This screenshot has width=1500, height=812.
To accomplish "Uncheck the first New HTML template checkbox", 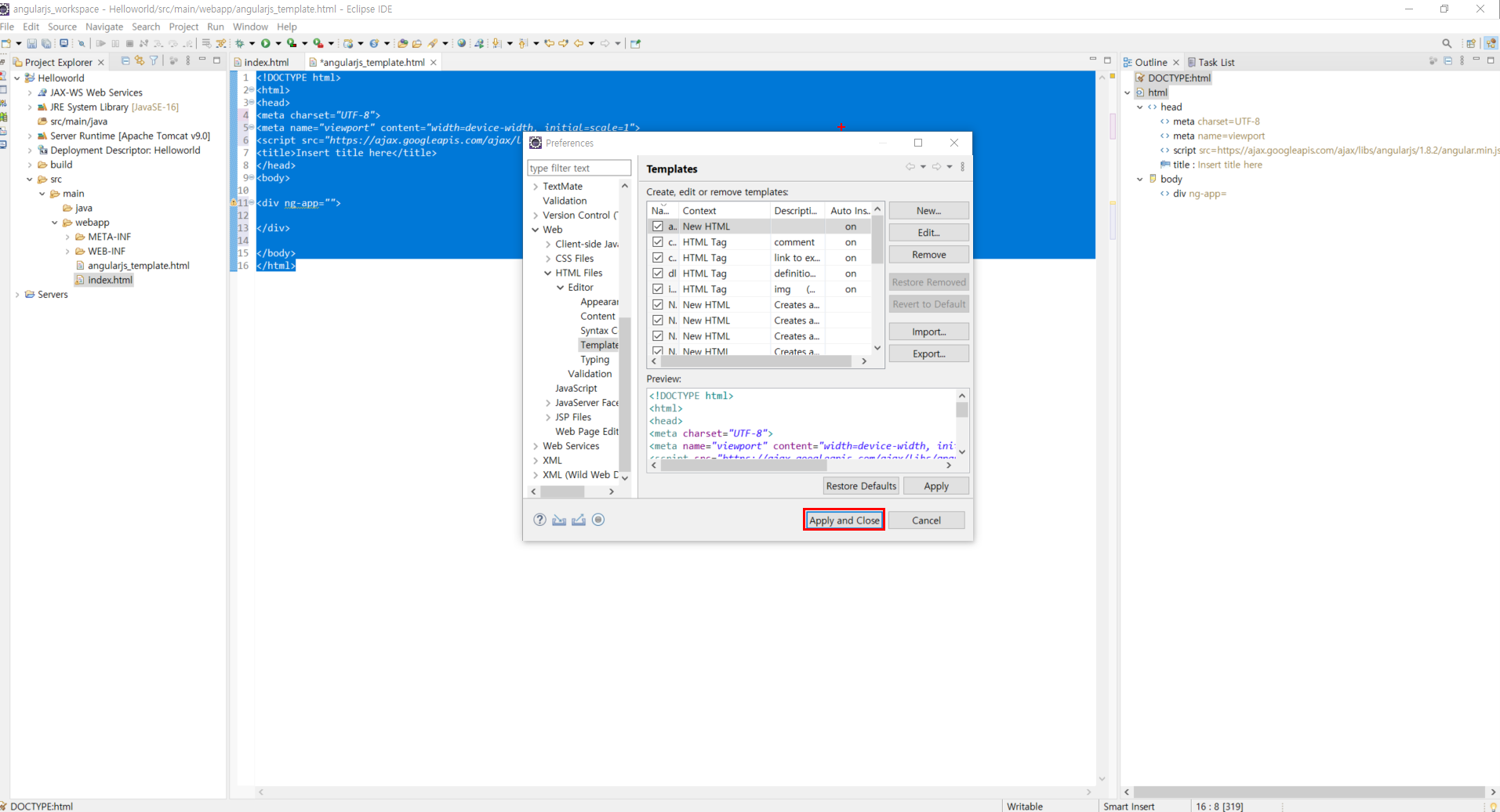I will 658,227.
